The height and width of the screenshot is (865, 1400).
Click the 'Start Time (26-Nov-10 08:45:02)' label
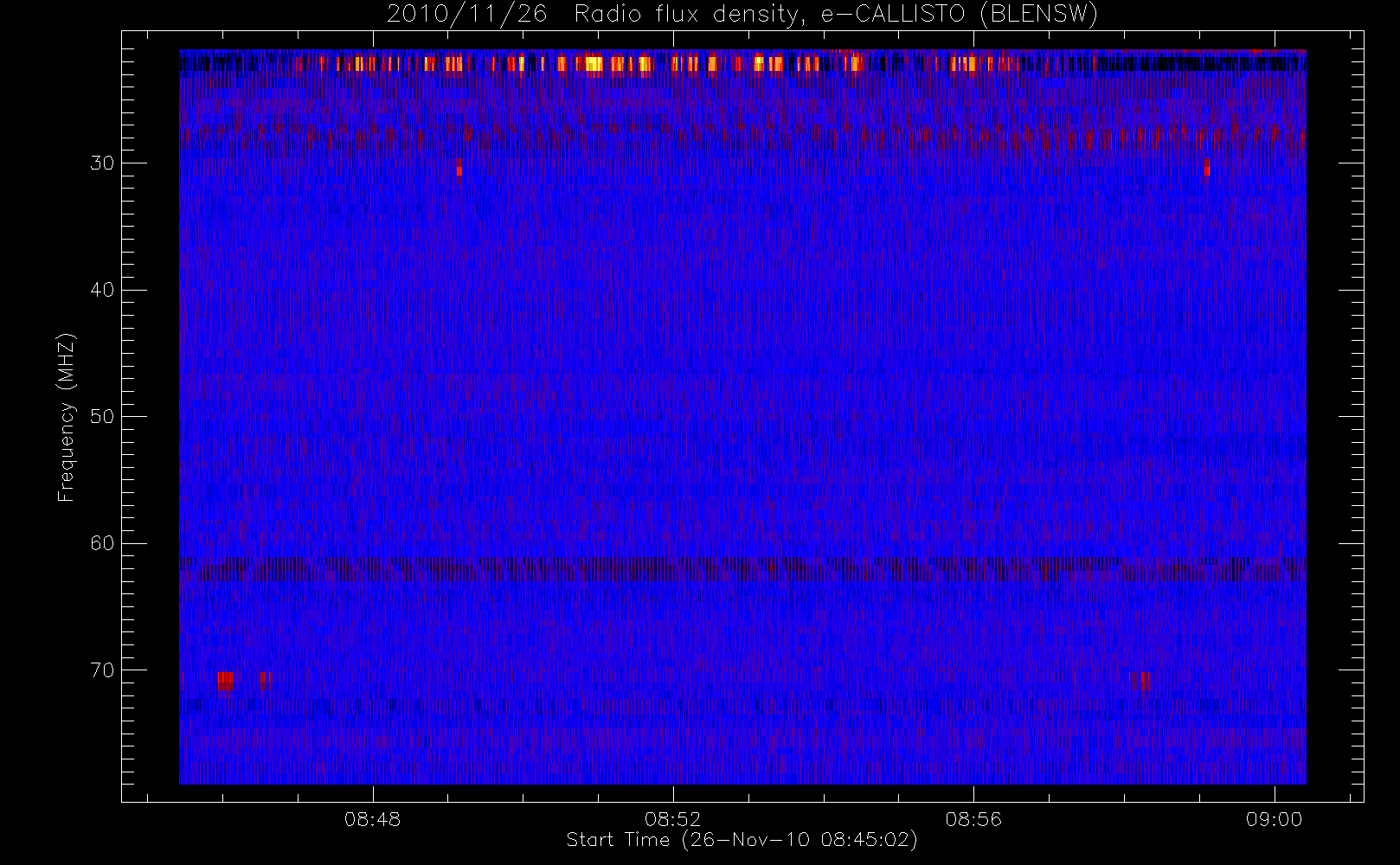[x=742, y=840]
